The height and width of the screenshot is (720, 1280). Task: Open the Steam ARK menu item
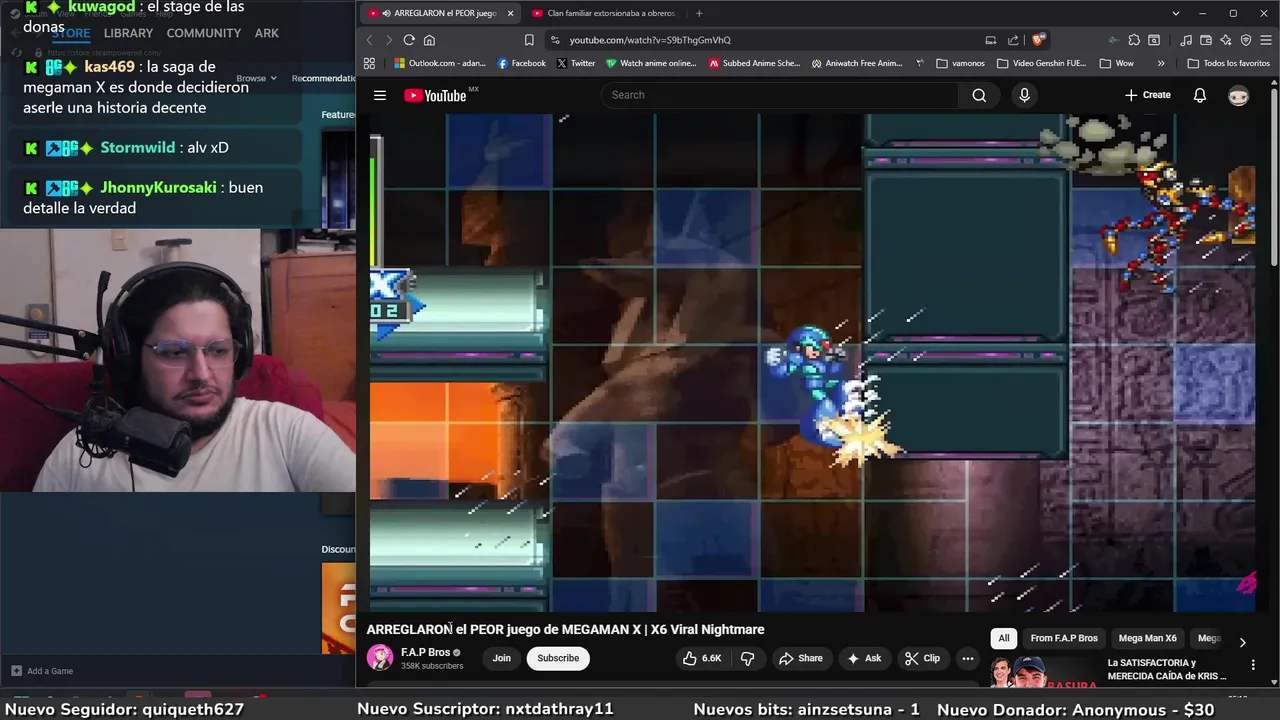coord(266,33)
